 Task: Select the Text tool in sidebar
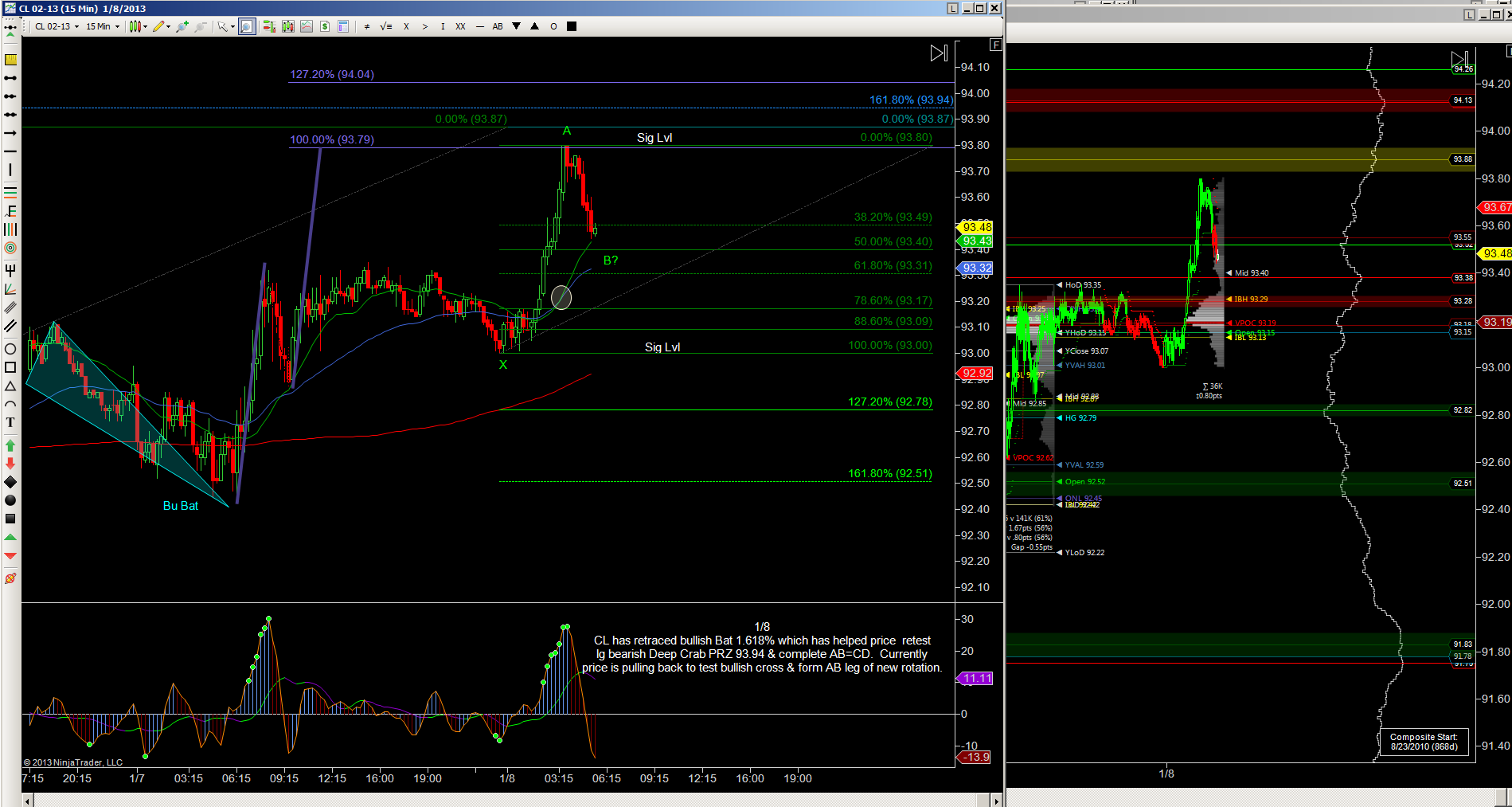[10, 422]
